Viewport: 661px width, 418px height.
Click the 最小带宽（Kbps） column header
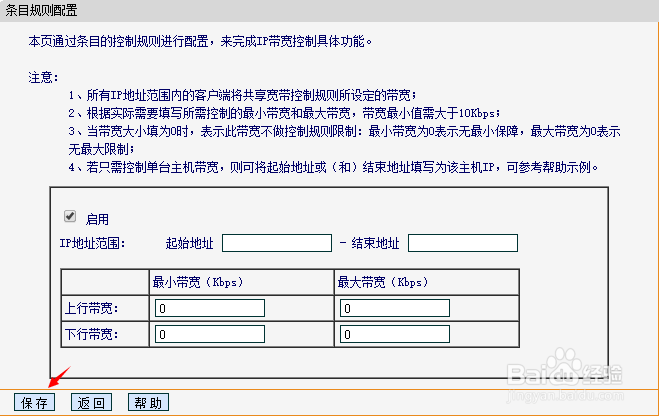click(198, 282)
